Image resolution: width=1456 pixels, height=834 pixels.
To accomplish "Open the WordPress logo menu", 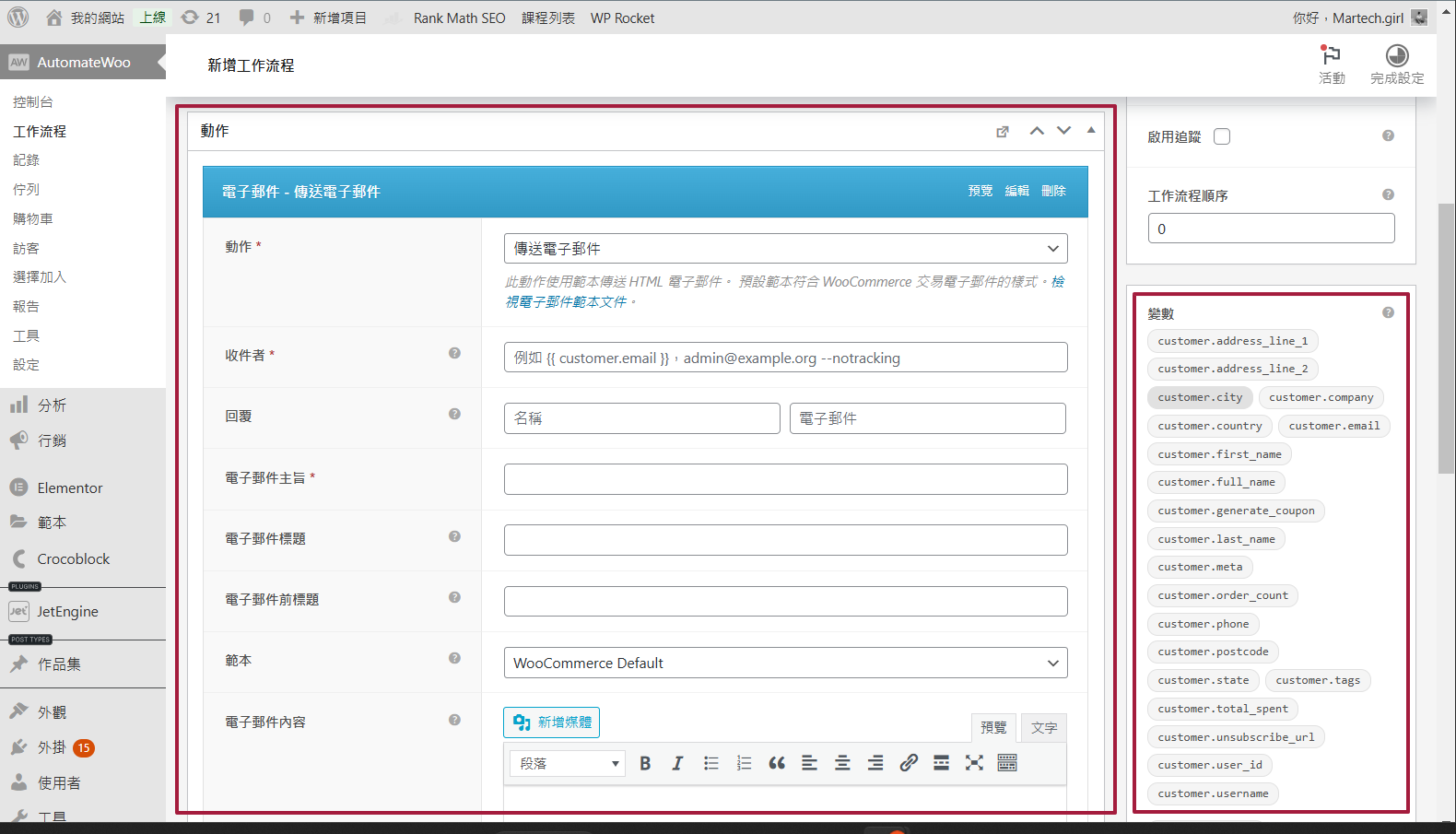I will coord(18,18).
